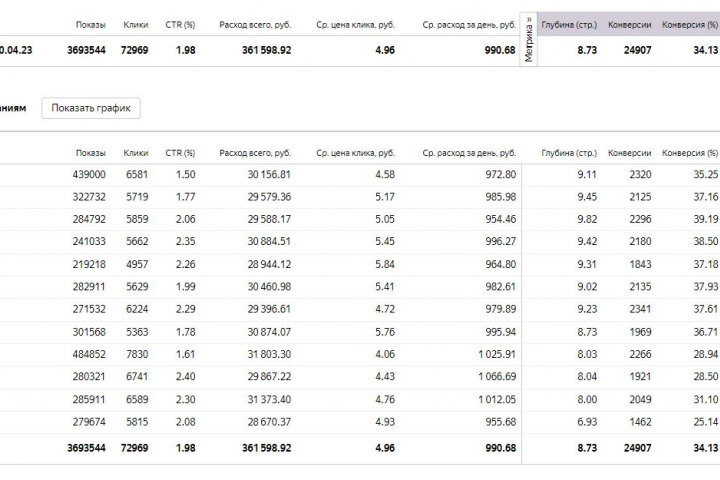Click Глубина (стр.) header in lower table

(x=569, y=153)
